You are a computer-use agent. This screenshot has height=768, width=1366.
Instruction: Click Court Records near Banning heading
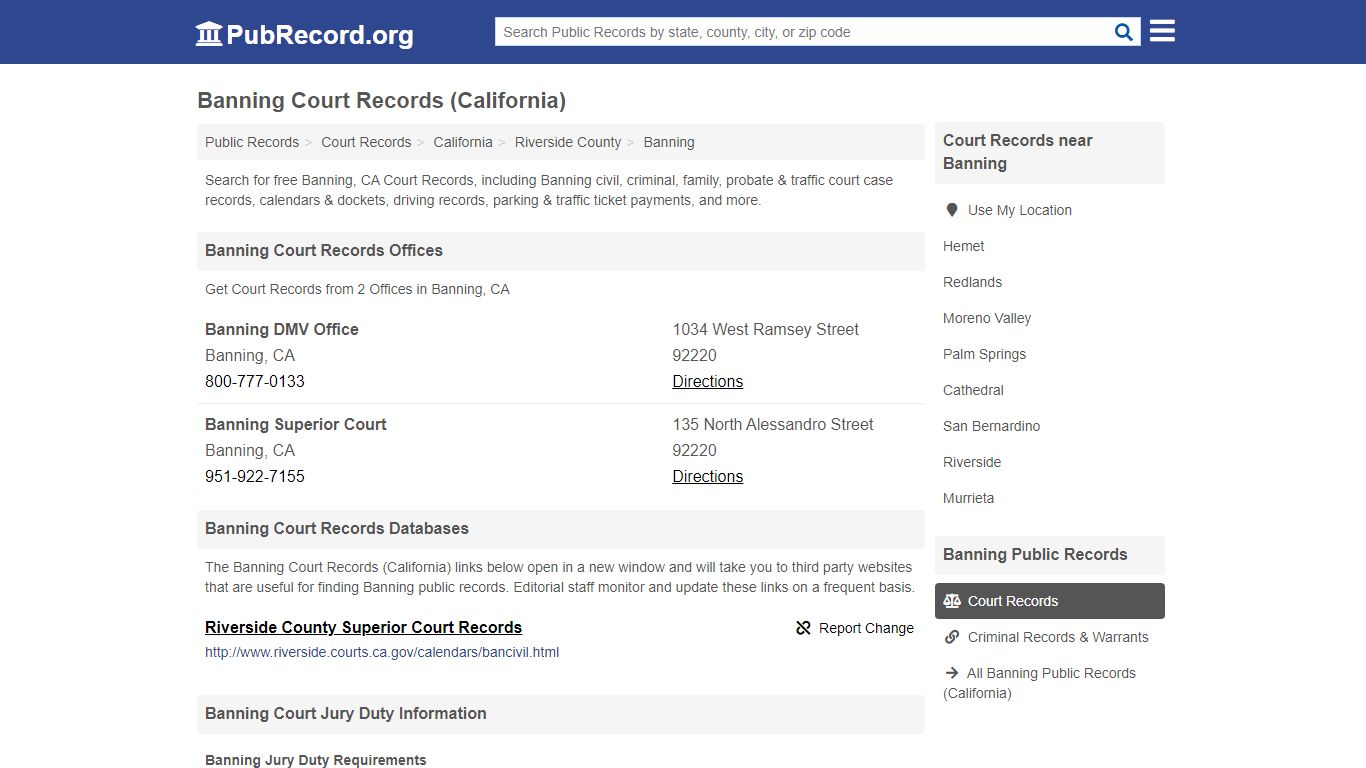click(1018, 152)
